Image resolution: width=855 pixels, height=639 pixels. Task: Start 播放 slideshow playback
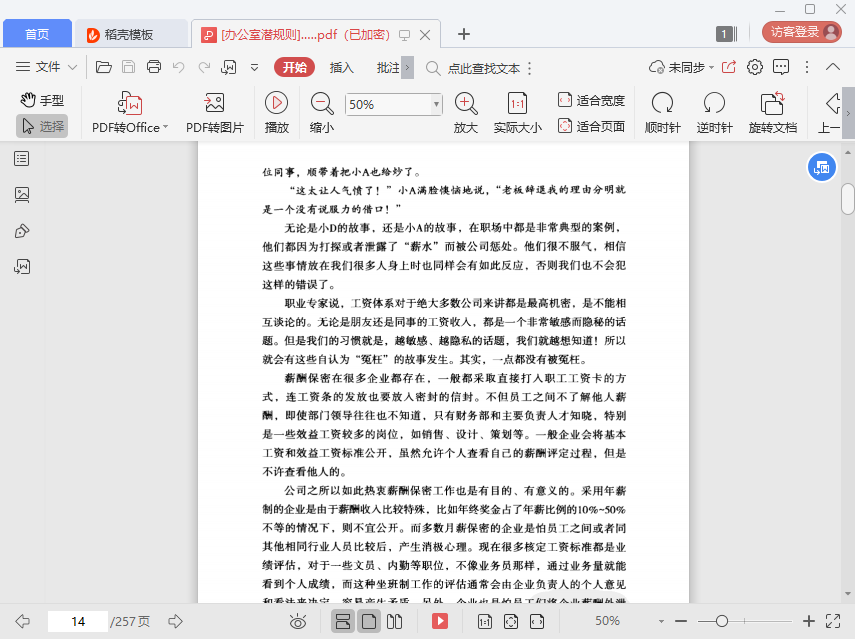coord(276,113)
